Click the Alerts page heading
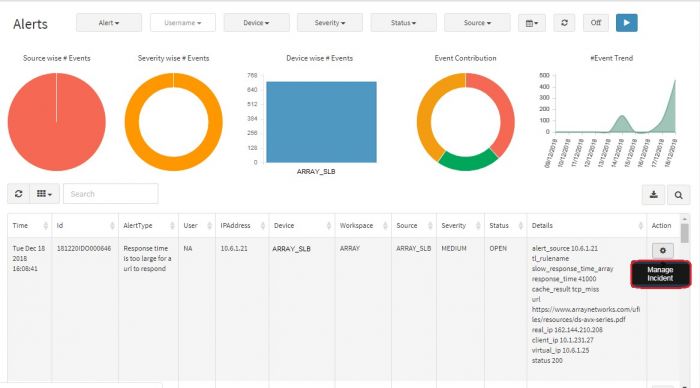The height and width of the screenshot is (388, 700). coord(30,24)
